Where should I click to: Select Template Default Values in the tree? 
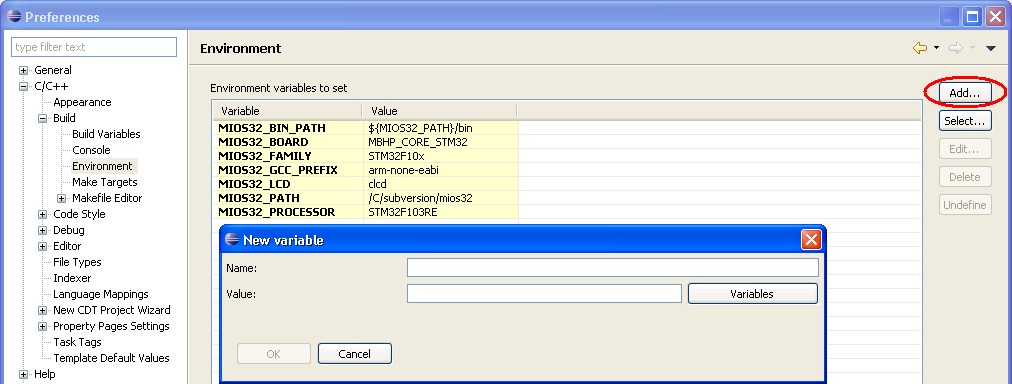[x=111, y=358]
